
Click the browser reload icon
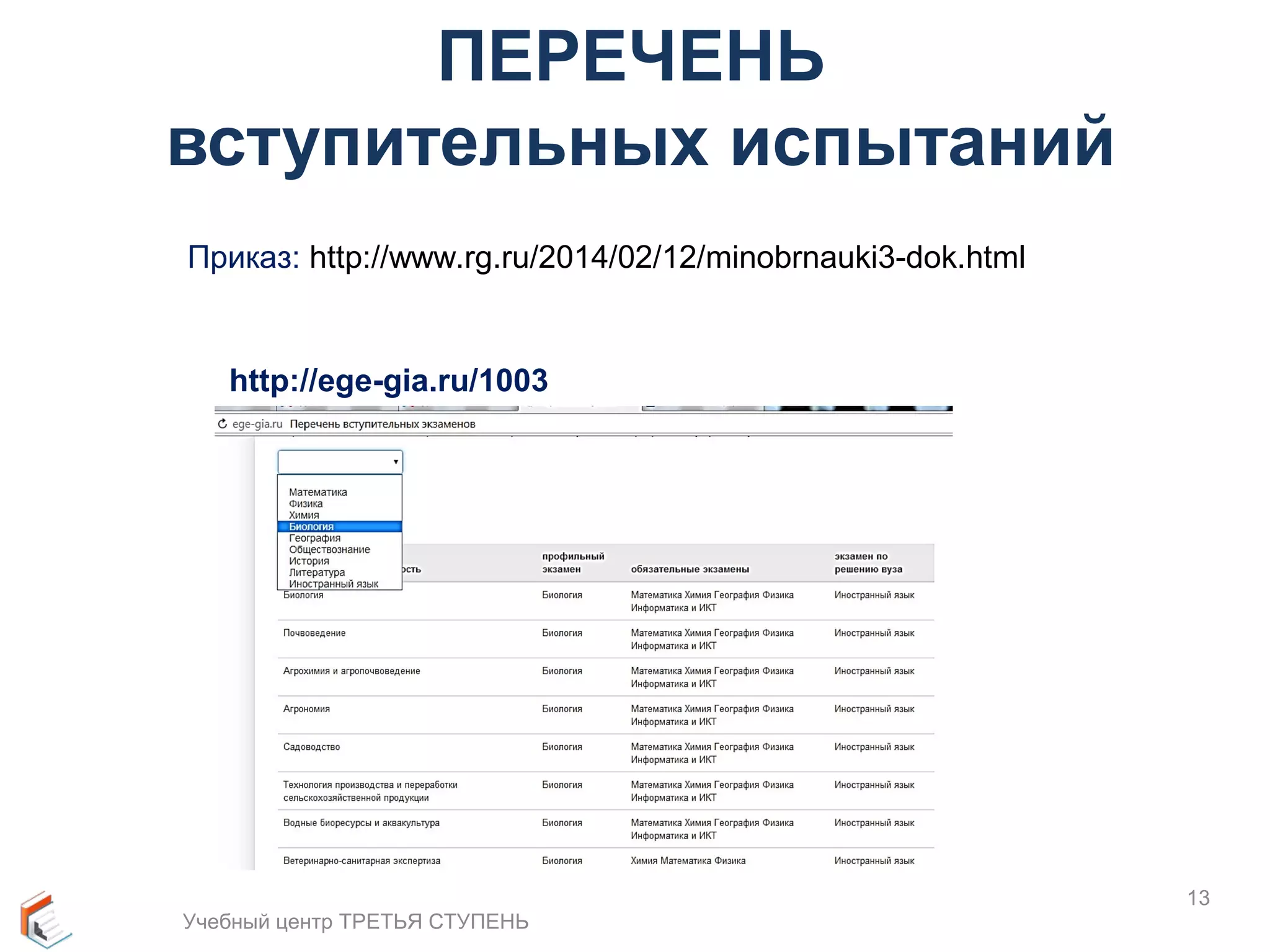(x=222, y=424)
